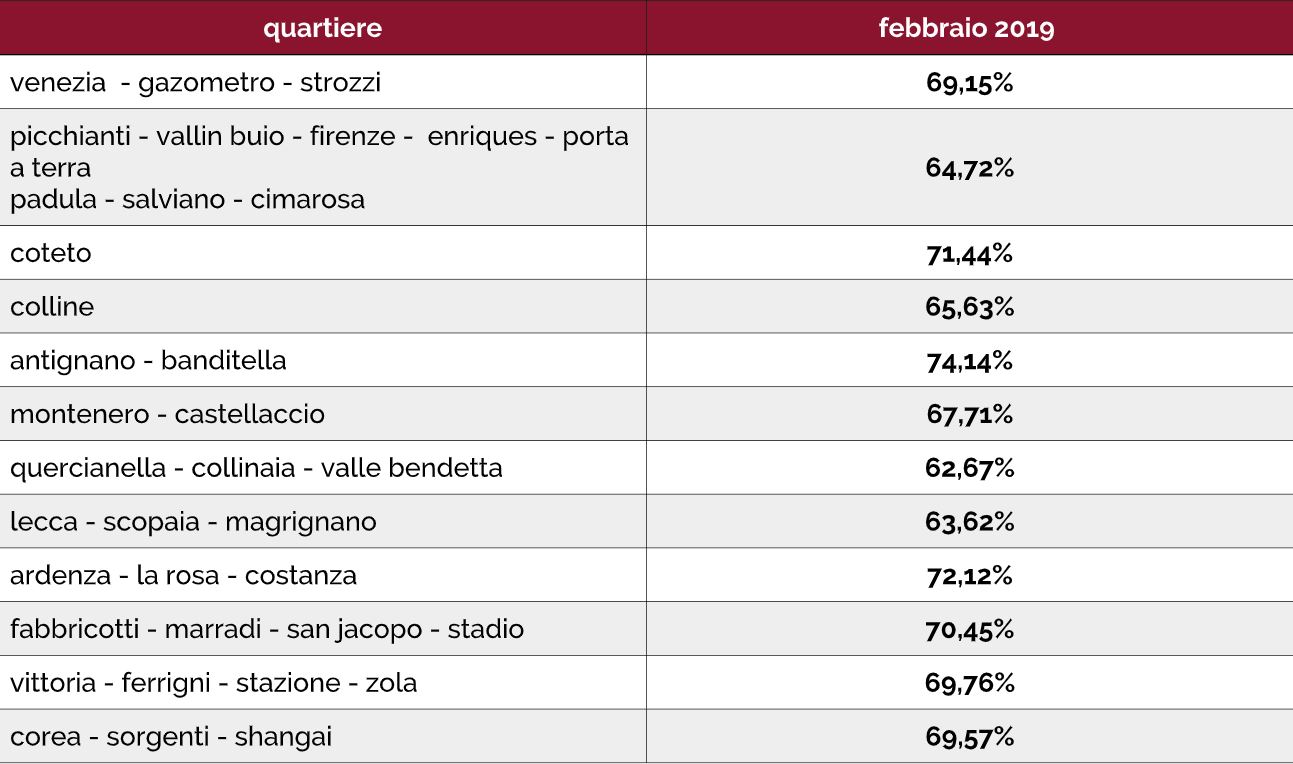
Task: Click the "febbraio 2019" column header
Action: (967, 28)
